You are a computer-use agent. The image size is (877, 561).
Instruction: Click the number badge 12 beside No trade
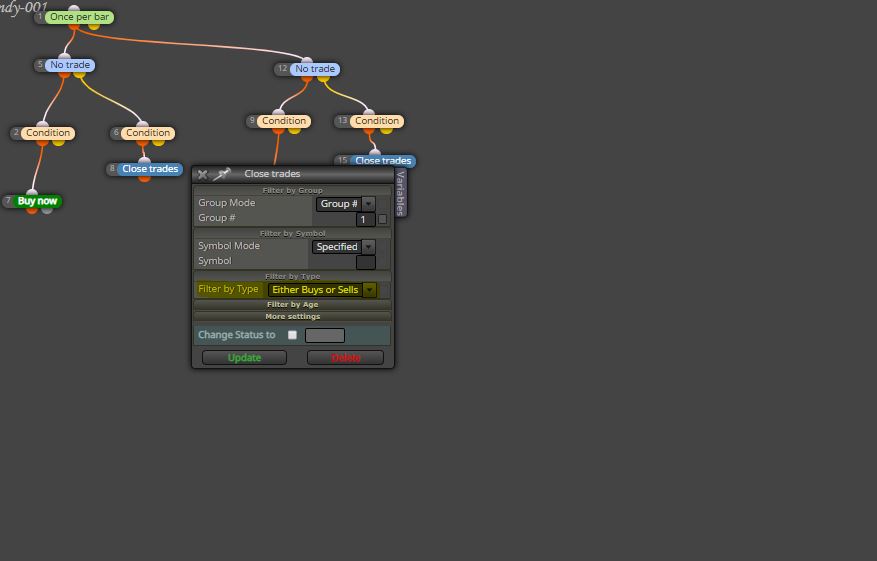[282, 69]
